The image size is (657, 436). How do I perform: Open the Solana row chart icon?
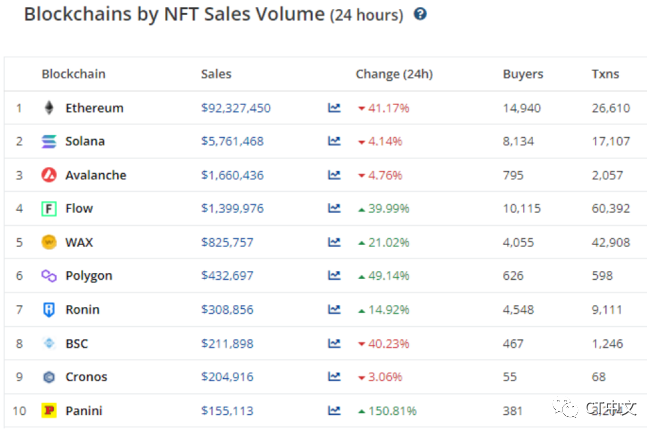point(334,141)
